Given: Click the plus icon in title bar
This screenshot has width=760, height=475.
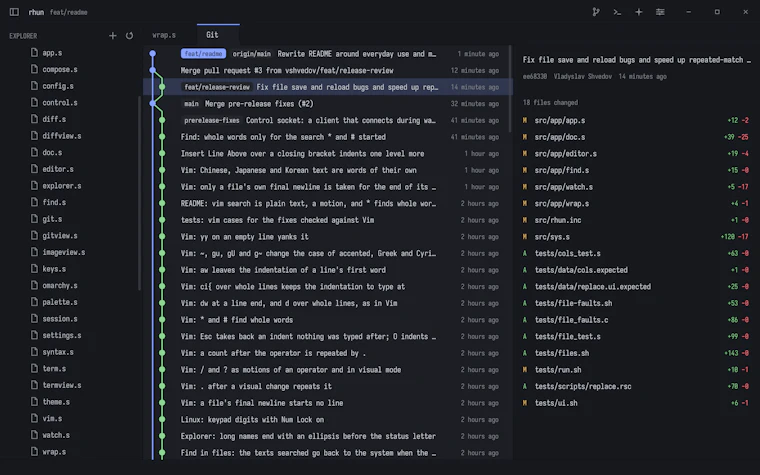Looking at the screenshot, I should (x=639, y=12).
